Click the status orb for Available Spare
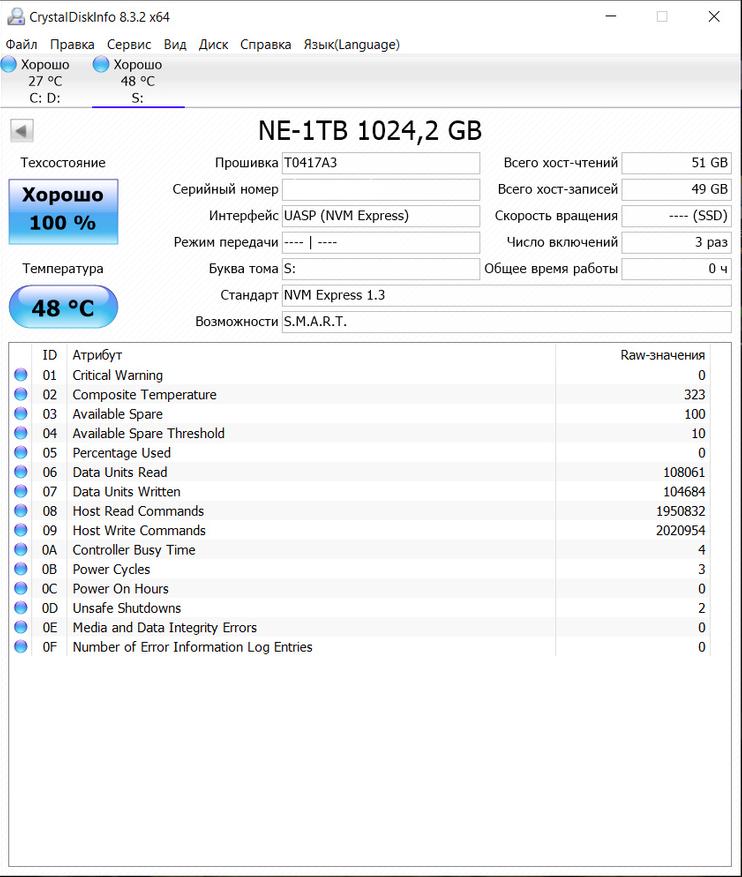Image resolution: width=742 pixels, height=877 pixels. point(21,414)
